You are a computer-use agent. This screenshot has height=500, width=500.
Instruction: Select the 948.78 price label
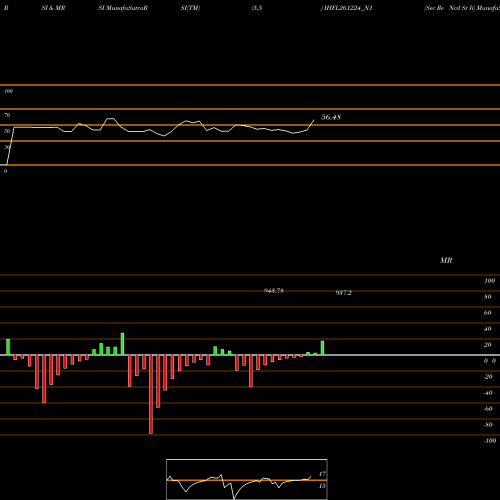tap(274, 291)
